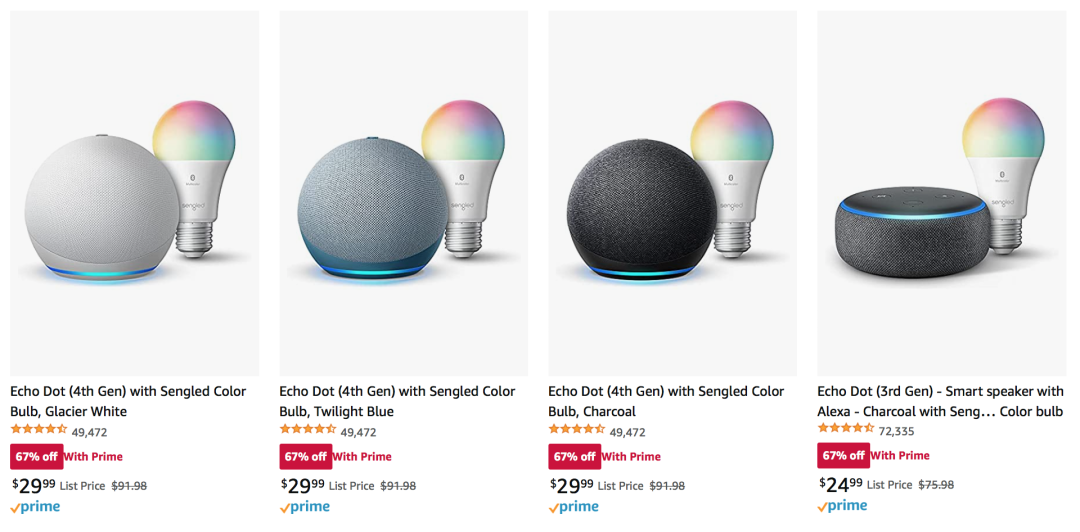This screenshot has height=532, width=1080.
Task: Select the $24.99 price of 3rd Gen bundle
Action: click(841, 484)
